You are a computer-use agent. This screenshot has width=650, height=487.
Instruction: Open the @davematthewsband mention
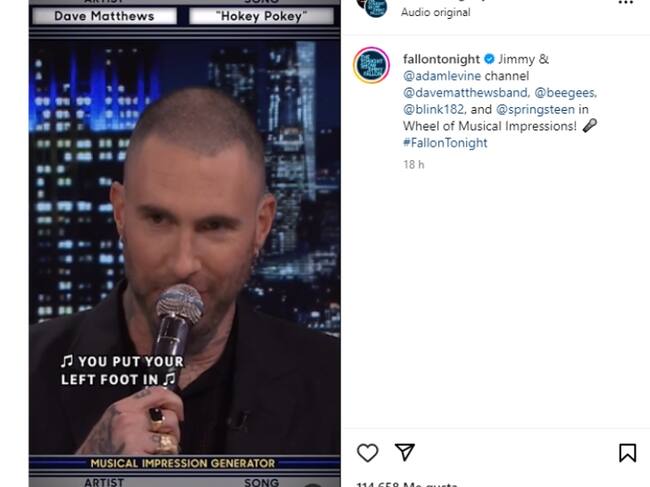(466, 92)
